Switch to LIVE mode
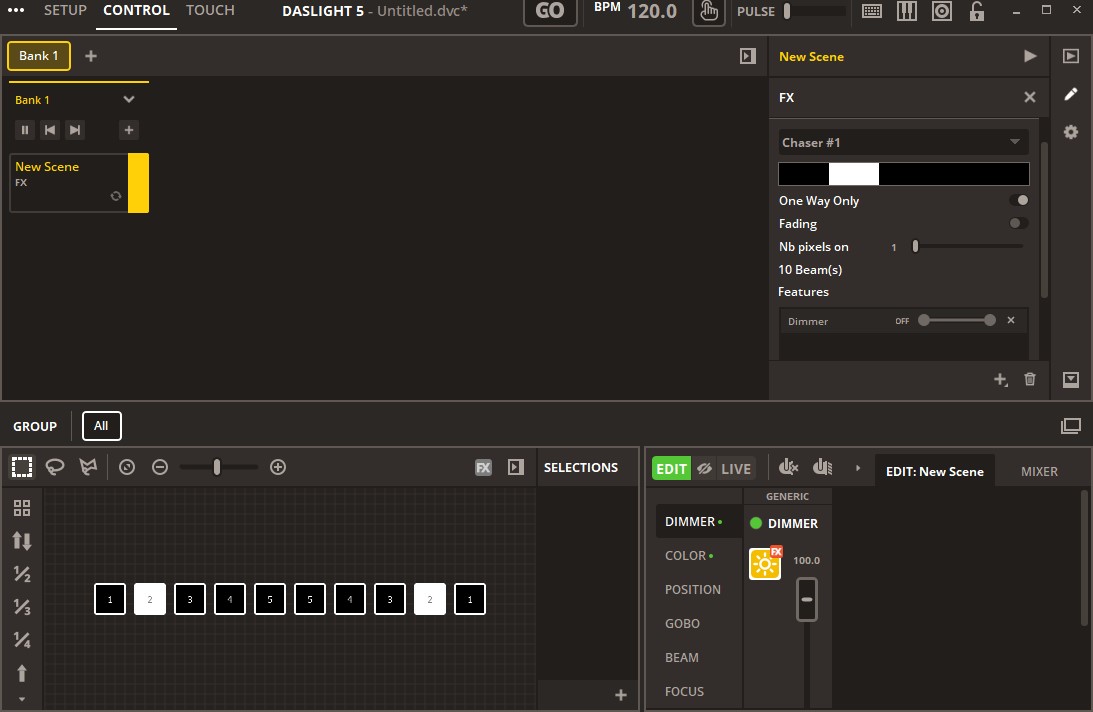Viewport: 1093px width, 712px height. (735, 469)
